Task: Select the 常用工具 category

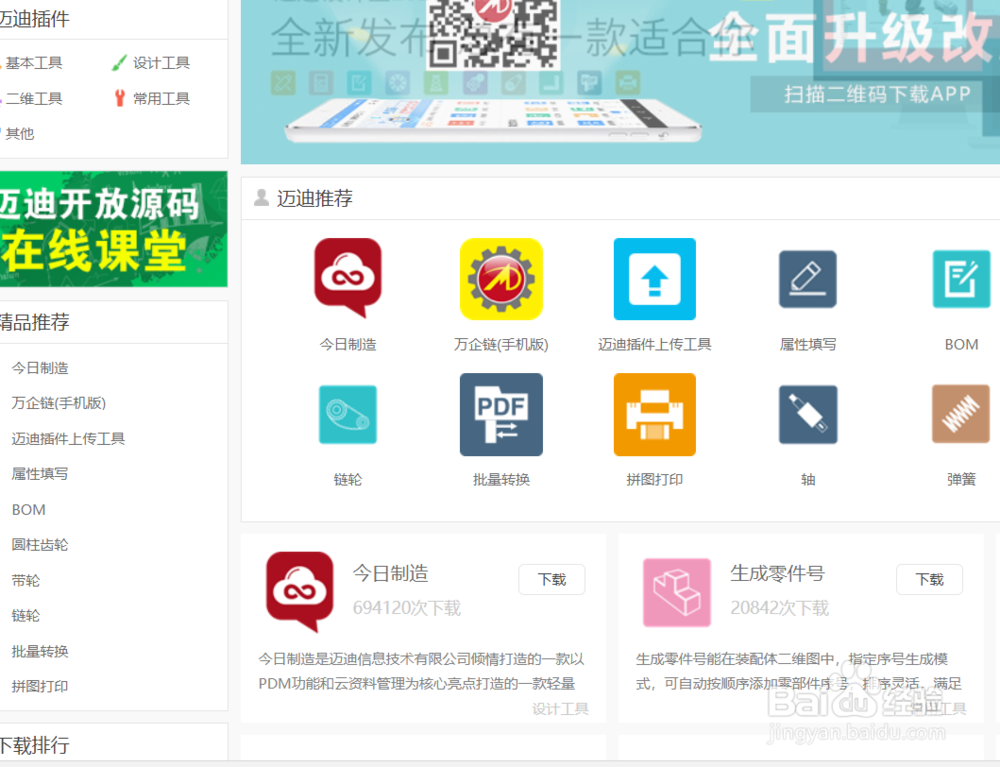Action: click(x=161, y=98)
